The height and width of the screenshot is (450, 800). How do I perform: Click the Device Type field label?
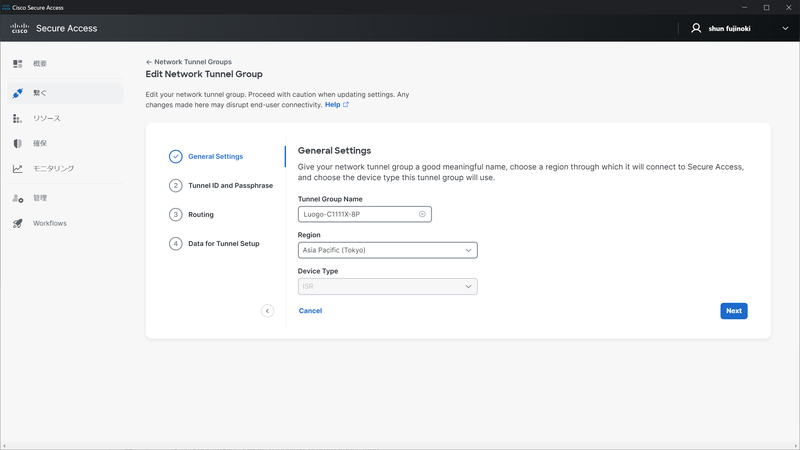click(x=318, y=271)
